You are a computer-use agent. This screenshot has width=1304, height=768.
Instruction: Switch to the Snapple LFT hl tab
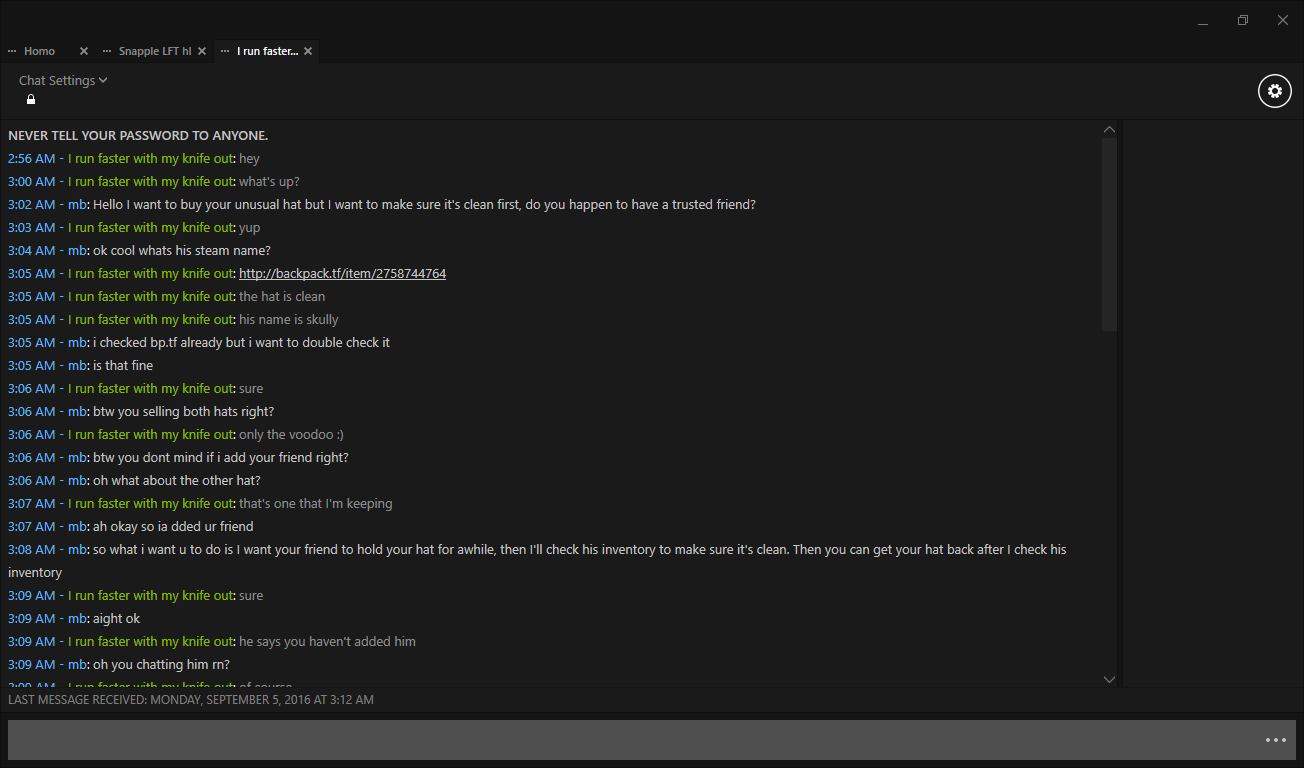point(154,51)
